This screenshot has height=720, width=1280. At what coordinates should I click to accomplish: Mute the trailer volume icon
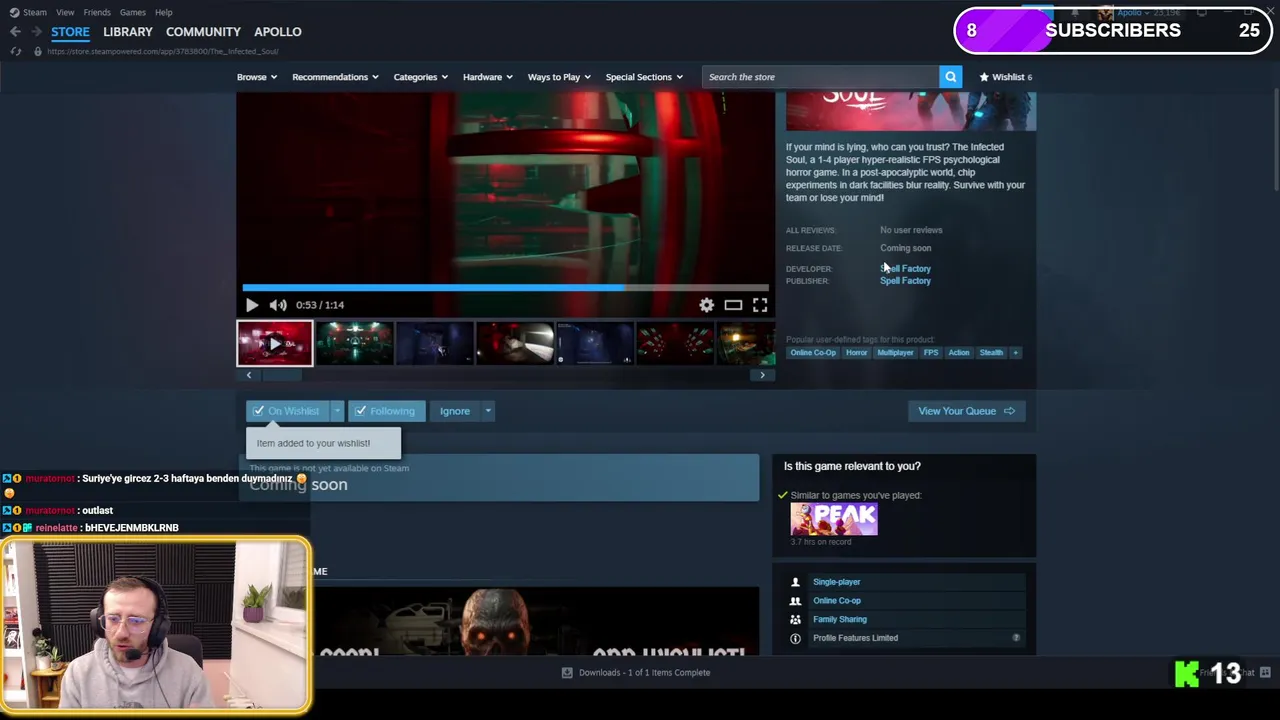click(278, 305)
